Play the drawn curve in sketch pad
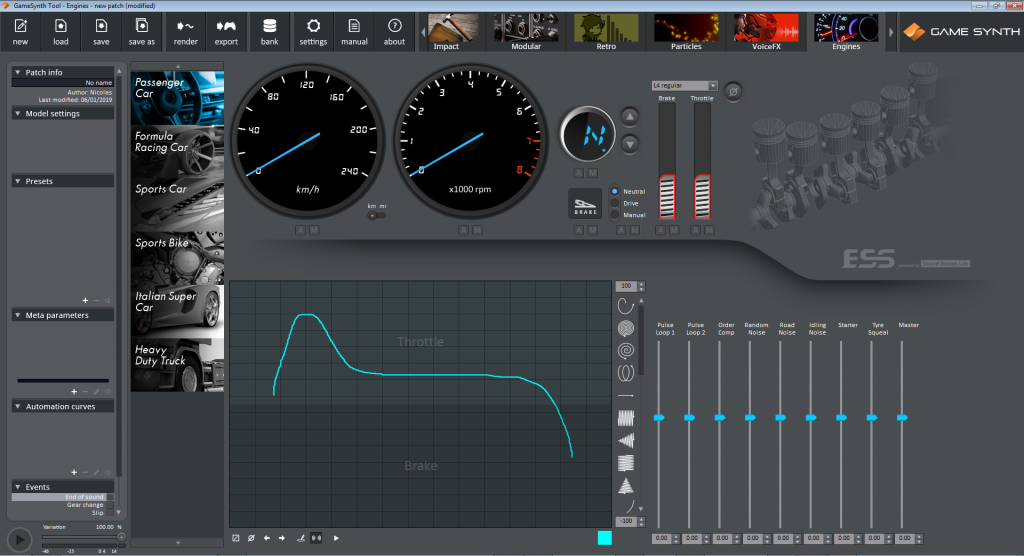 click(x=336, y=538)
